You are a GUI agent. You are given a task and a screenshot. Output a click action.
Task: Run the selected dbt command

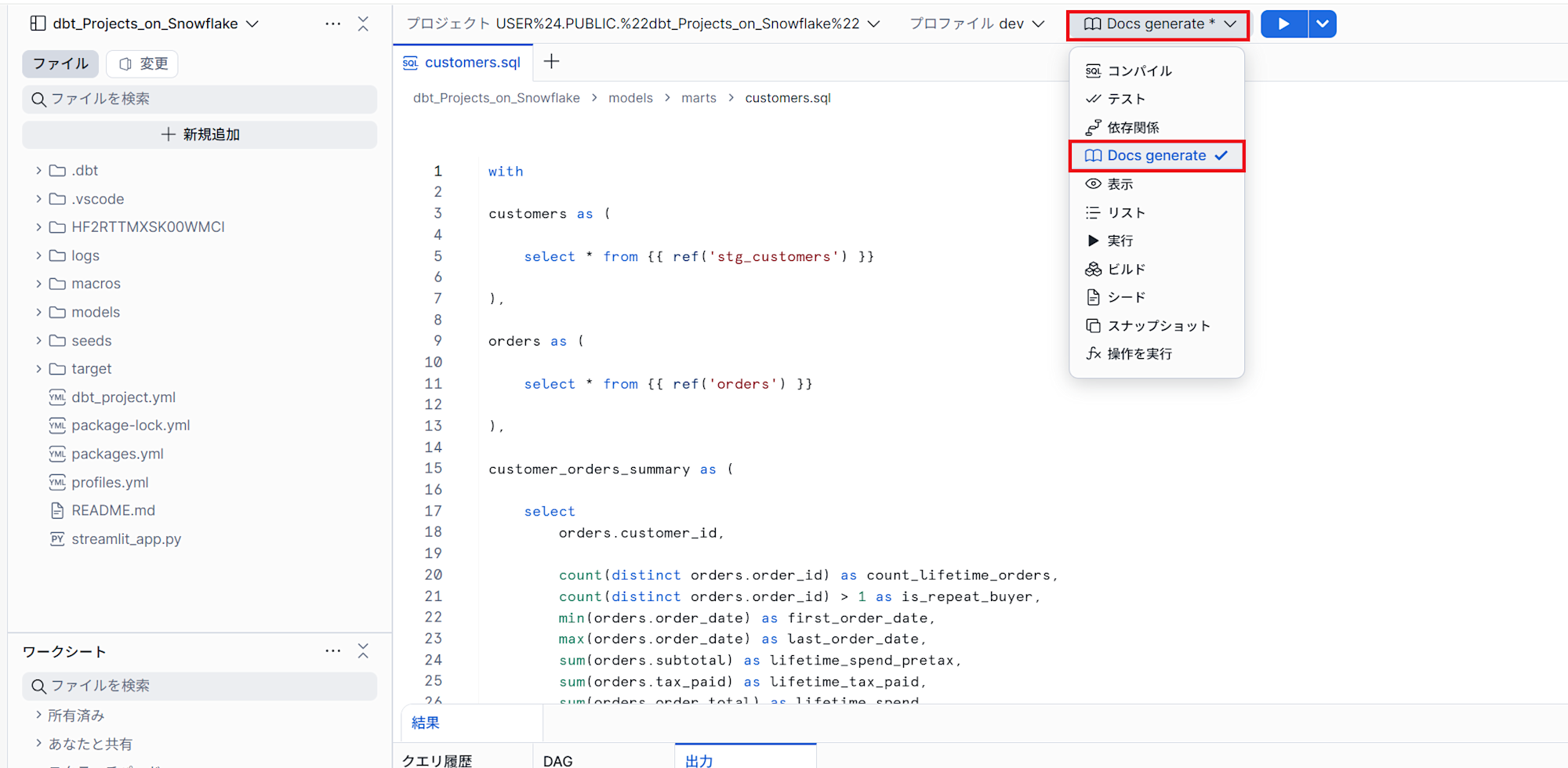click(1283, 24)
